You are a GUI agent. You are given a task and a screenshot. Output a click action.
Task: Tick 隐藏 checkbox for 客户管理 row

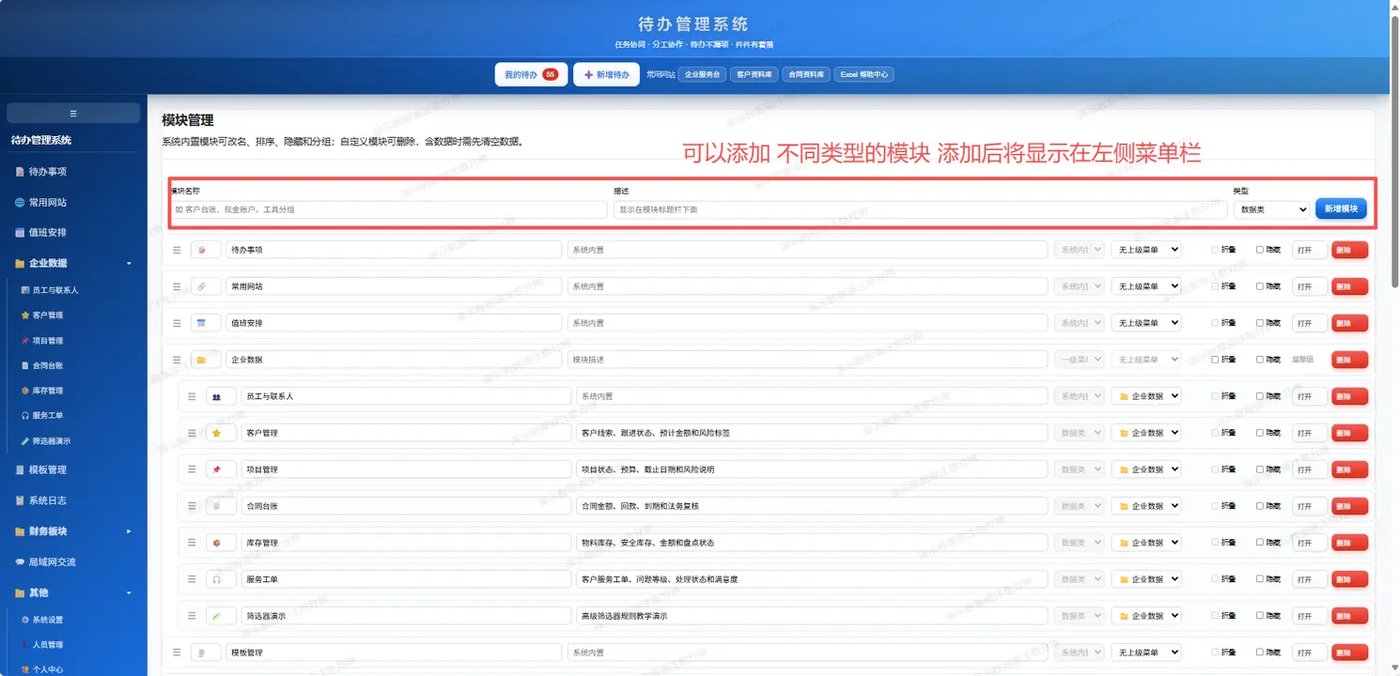tap(1260, 433)
